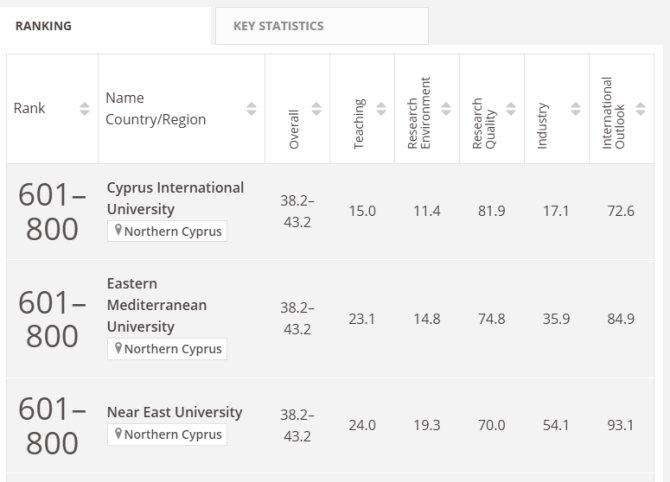
Task: Sort by Teaching score arrows
Action: coord(382,109)
